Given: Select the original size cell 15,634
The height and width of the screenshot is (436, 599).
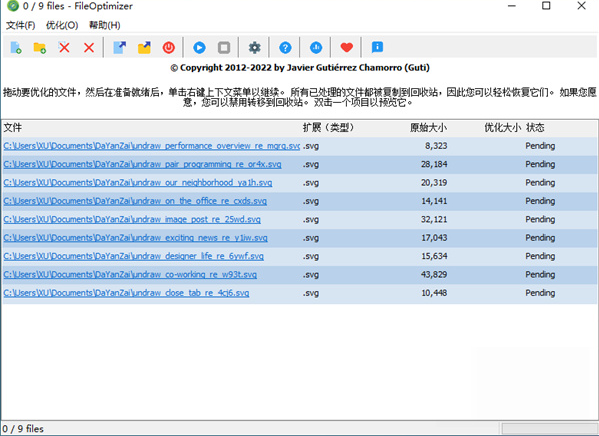Looking at the screenshot, I should 434,256.
